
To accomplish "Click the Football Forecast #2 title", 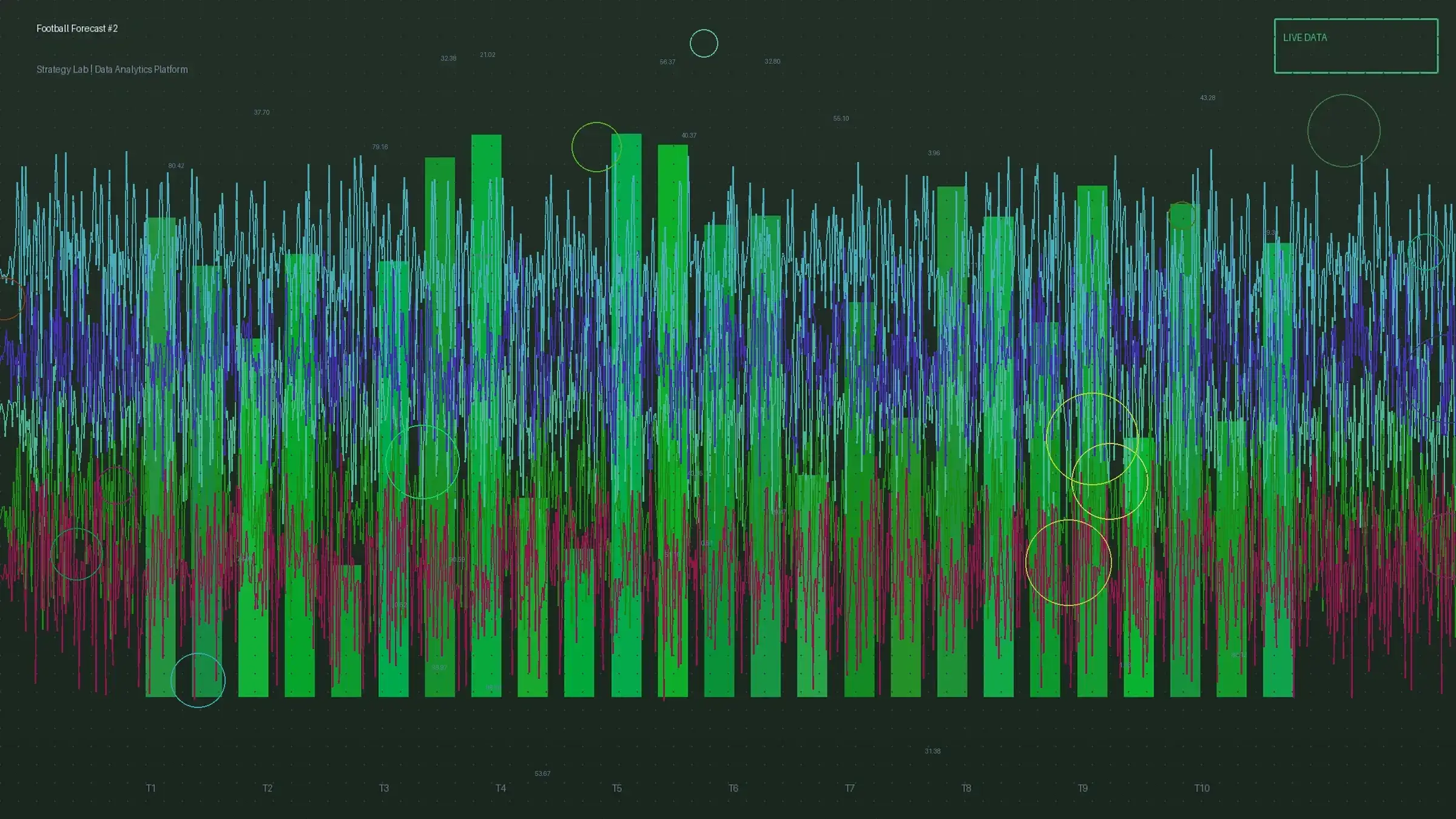I will [77, 29].
